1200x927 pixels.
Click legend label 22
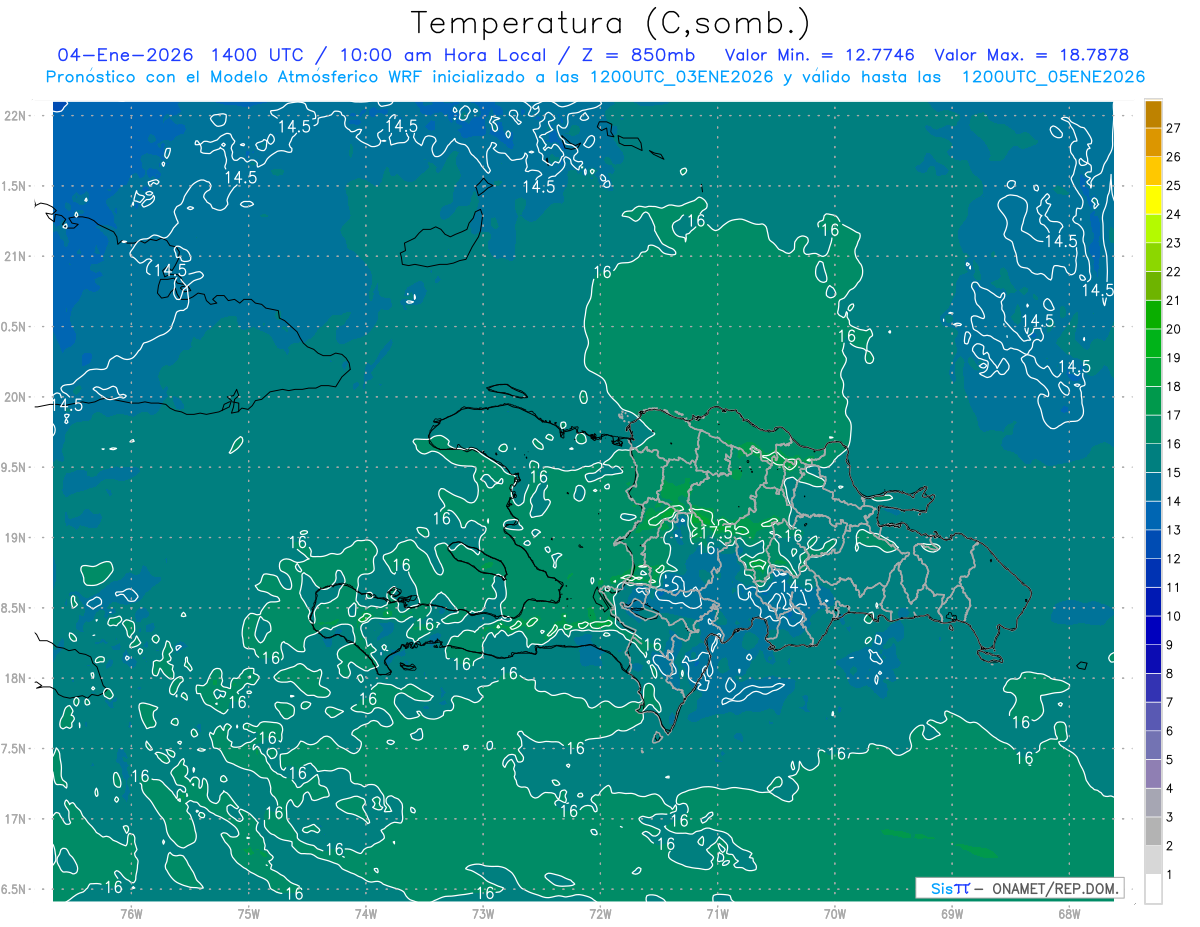(1173, 271)
